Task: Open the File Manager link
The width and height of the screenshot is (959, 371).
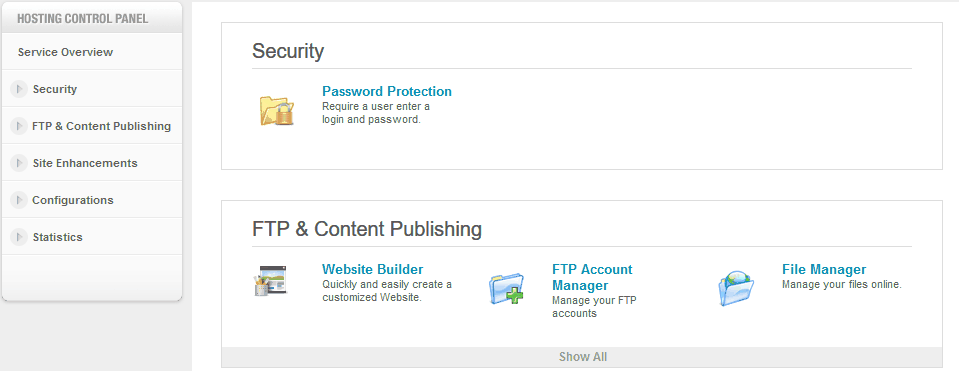Action: click(824, 269)
